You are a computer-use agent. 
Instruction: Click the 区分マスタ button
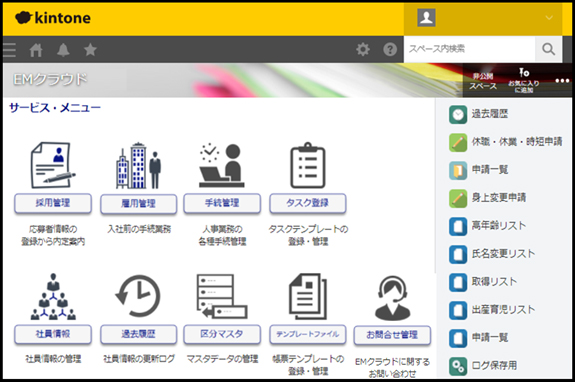click(222, 334)
